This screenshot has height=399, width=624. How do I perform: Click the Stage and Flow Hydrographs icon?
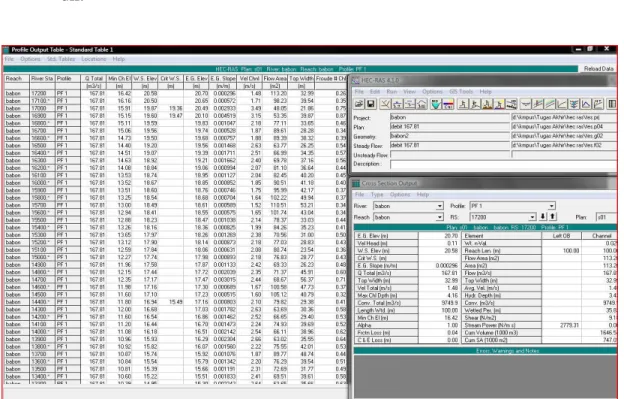(586, 104)
